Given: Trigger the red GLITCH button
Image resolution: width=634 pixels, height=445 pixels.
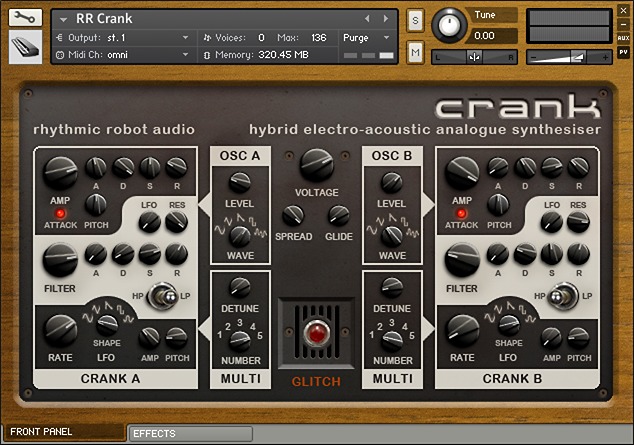Looking at the screenshot, I should point(316,334).
